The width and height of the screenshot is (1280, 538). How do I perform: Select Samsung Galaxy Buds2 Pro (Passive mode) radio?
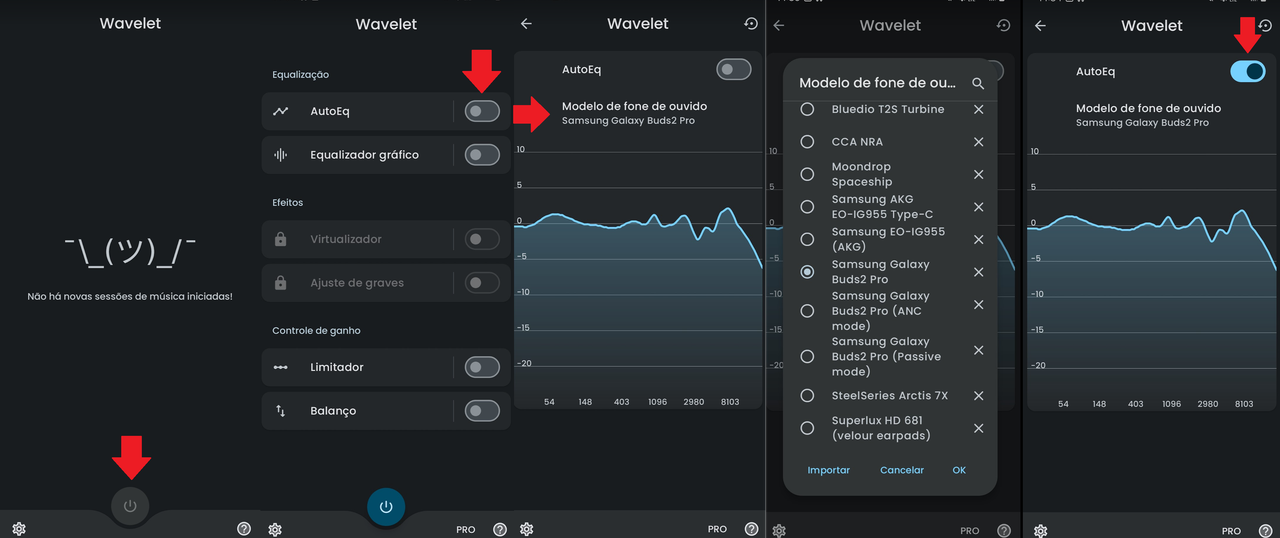[807, 356]
